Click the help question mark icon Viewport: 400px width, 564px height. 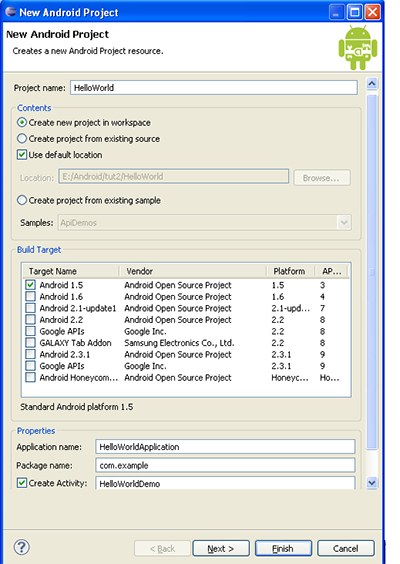(22, 547)
